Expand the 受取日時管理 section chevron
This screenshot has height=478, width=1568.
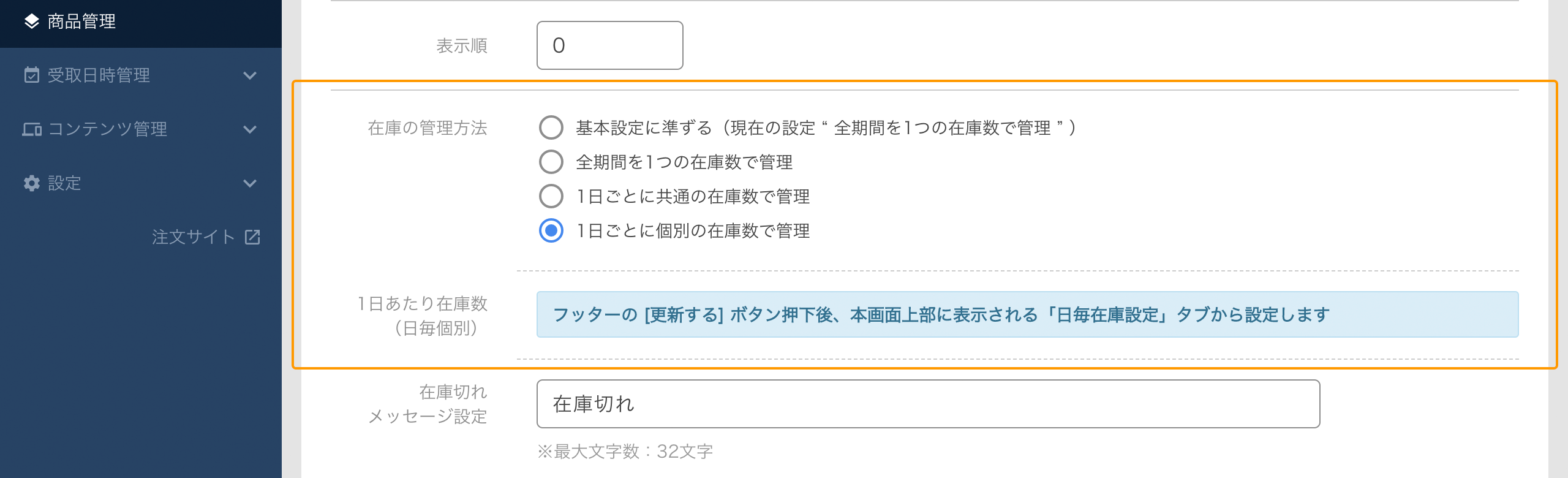click(x=249, y=74)
